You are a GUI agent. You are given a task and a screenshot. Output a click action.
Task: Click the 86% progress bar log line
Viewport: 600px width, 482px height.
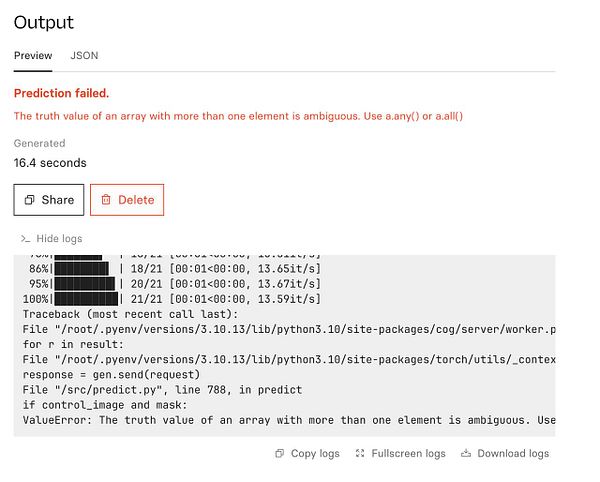click(x=171, y=269)
